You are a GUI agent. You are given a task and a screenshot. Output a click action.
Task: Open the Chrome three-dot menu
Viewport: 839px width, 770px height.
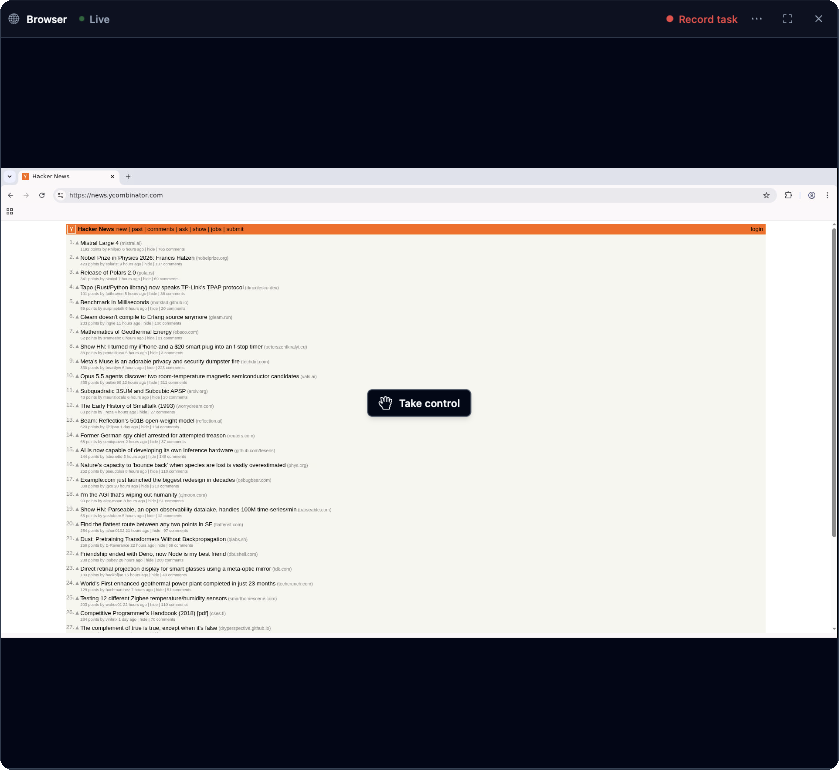click(x=827, y=195)
